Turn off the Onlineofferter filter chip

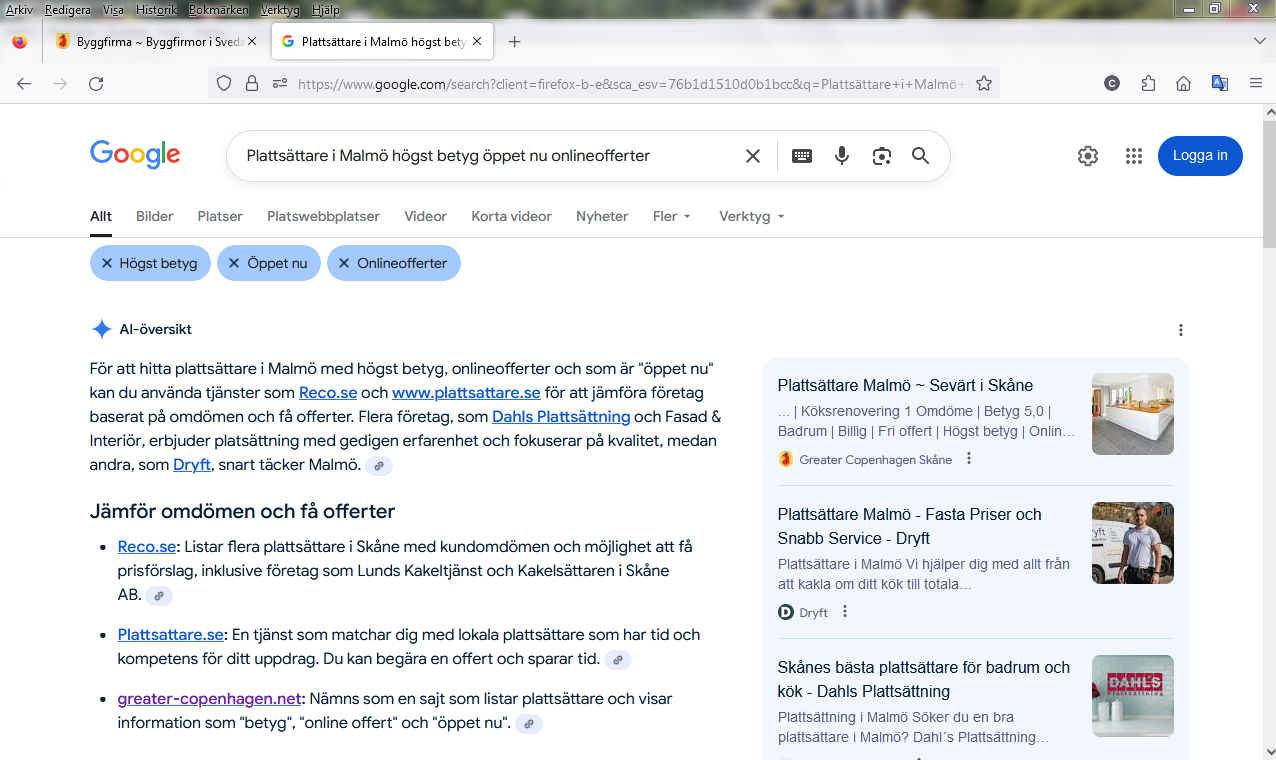pos(344,264)
